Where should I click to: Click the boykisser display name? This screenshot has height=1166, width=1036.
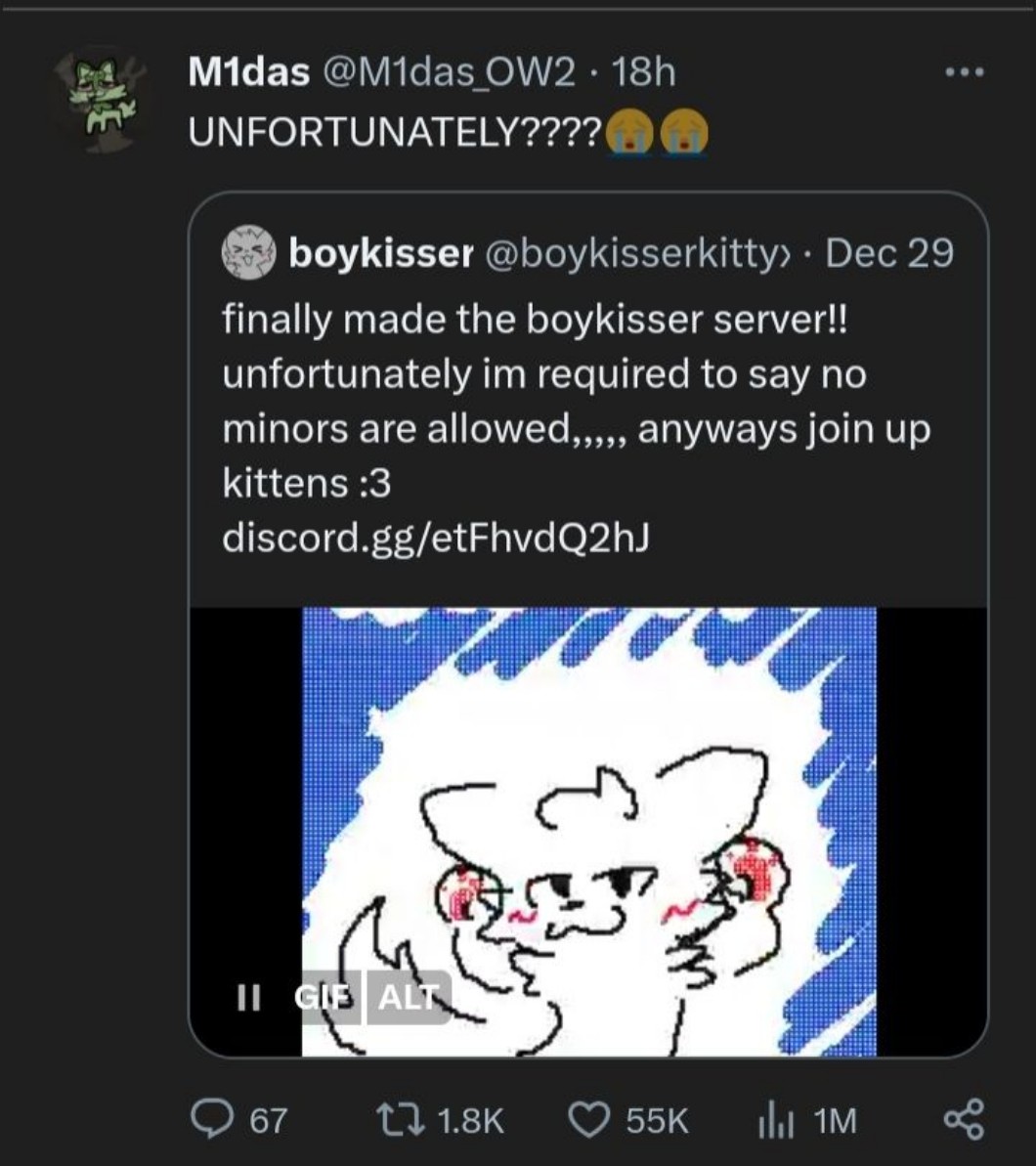click(380, 254)
